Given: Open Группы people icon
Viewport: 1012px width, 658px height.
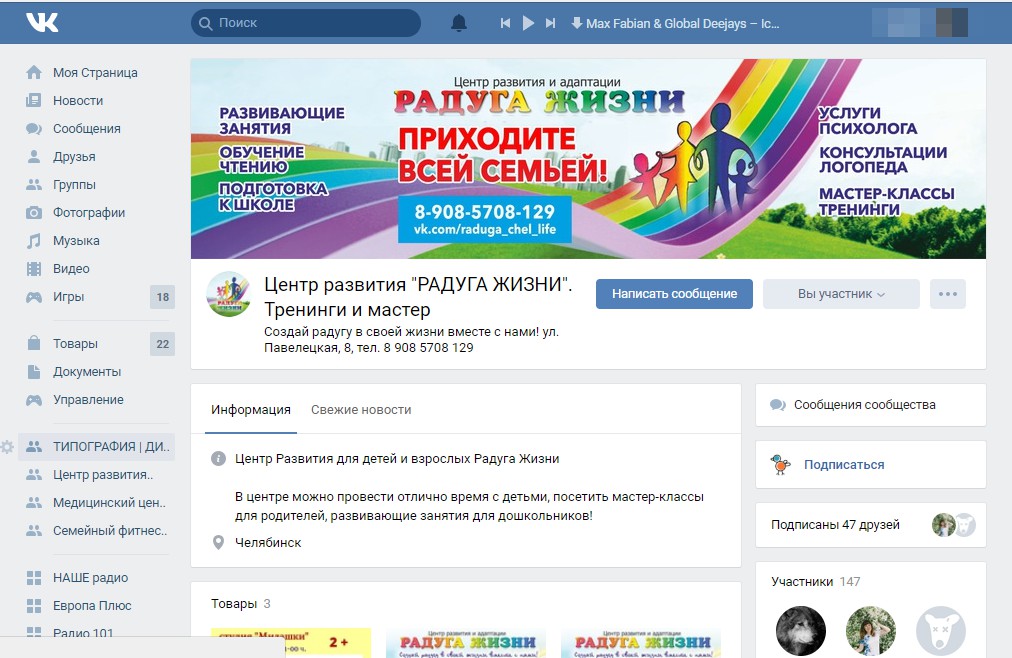Looking at the screenshot, I should click(34, 184).
